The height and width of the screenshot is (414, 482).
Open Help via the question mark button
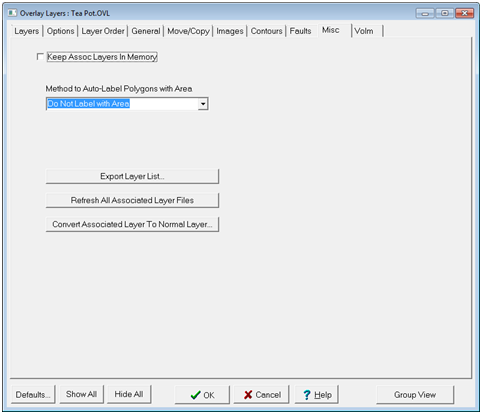(317, 395)
